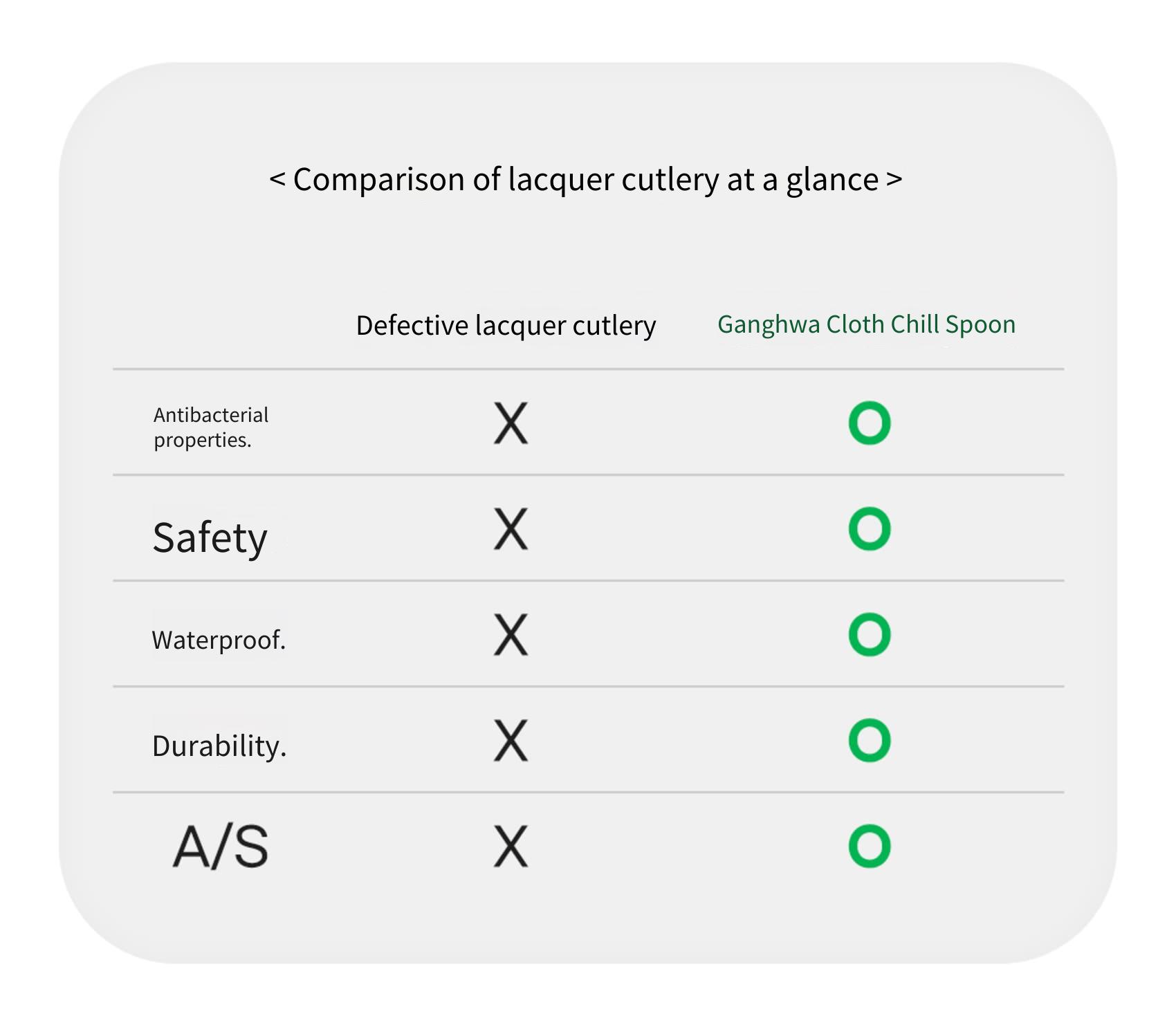This screenshot has height=1025, width=1176.
Task: Click the green circle in the Safety row
Action: 870,529
